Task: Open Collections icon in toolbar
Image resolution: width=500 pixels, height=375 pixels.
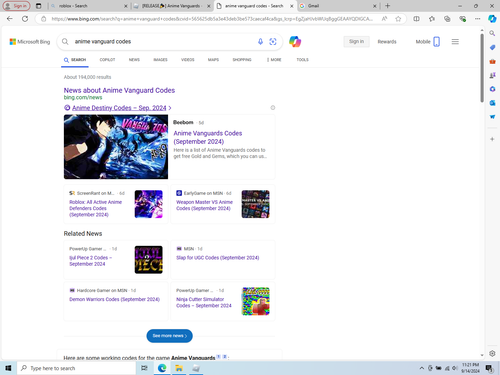Action: (x=447, y=19)
